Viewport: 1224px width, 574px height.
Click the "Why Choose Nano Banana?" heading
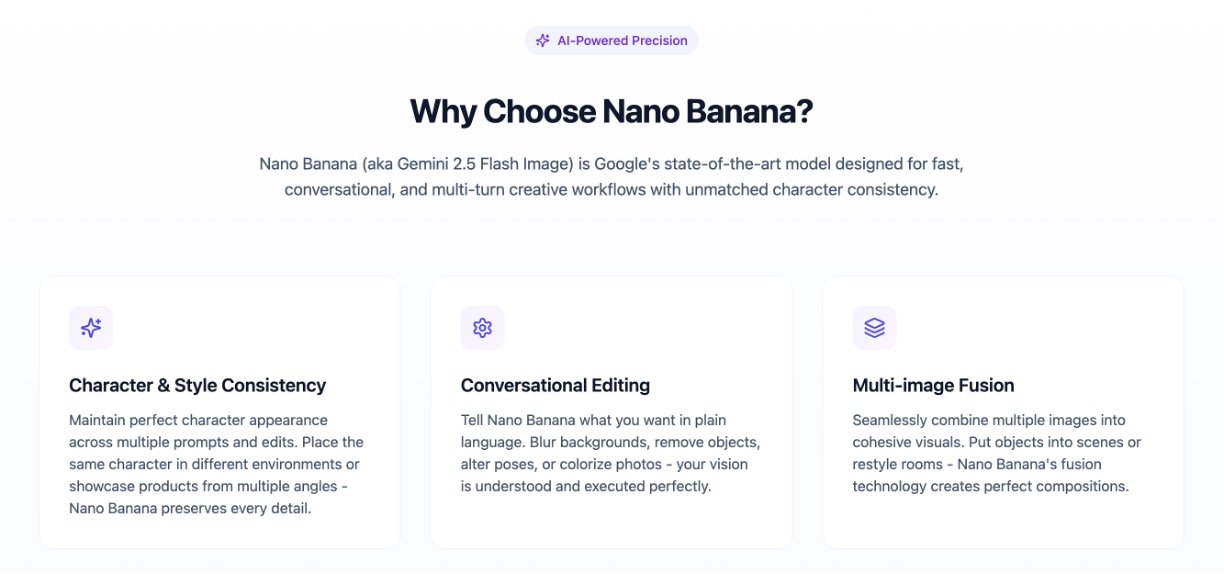pos(611,111)
